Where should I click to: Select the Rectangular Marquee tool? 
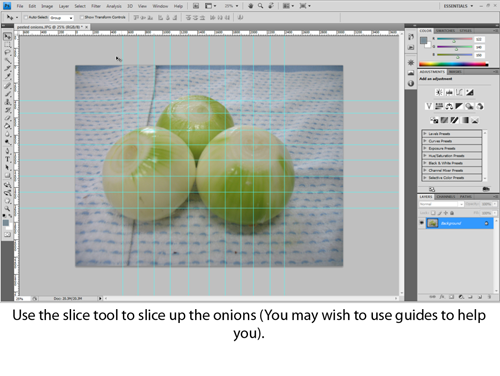pos(7,45)
